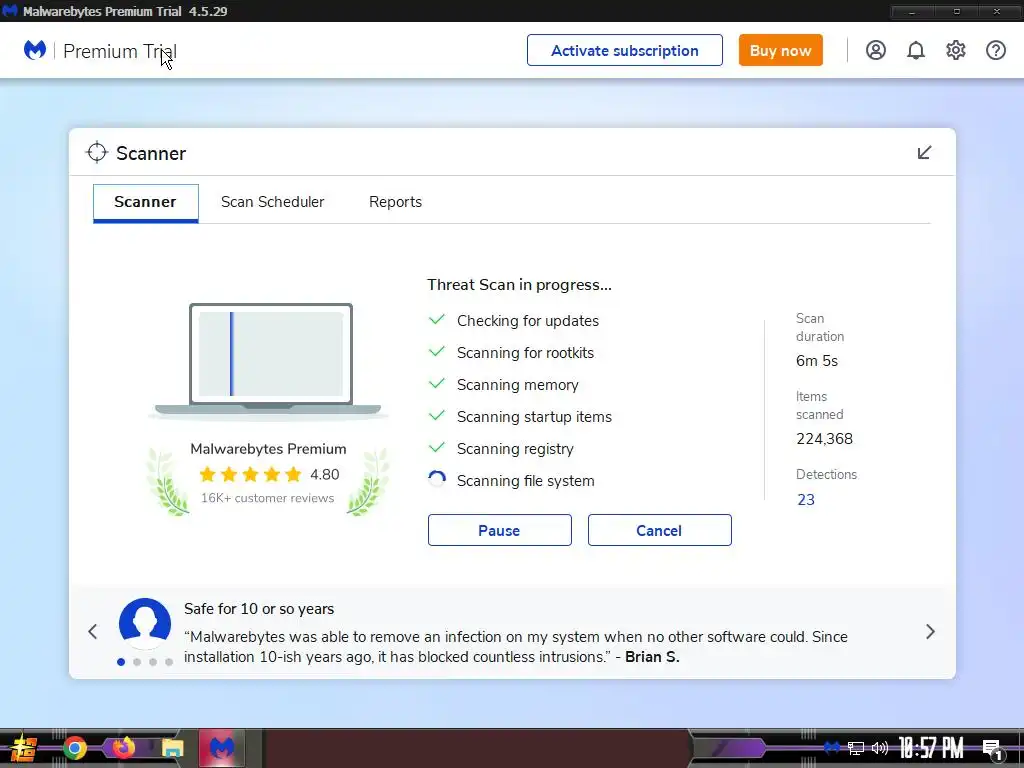The height and width of the screenshot is (768, 1024).
Task: Click the Start menu icon on taskbar
Action: (23, 748)
